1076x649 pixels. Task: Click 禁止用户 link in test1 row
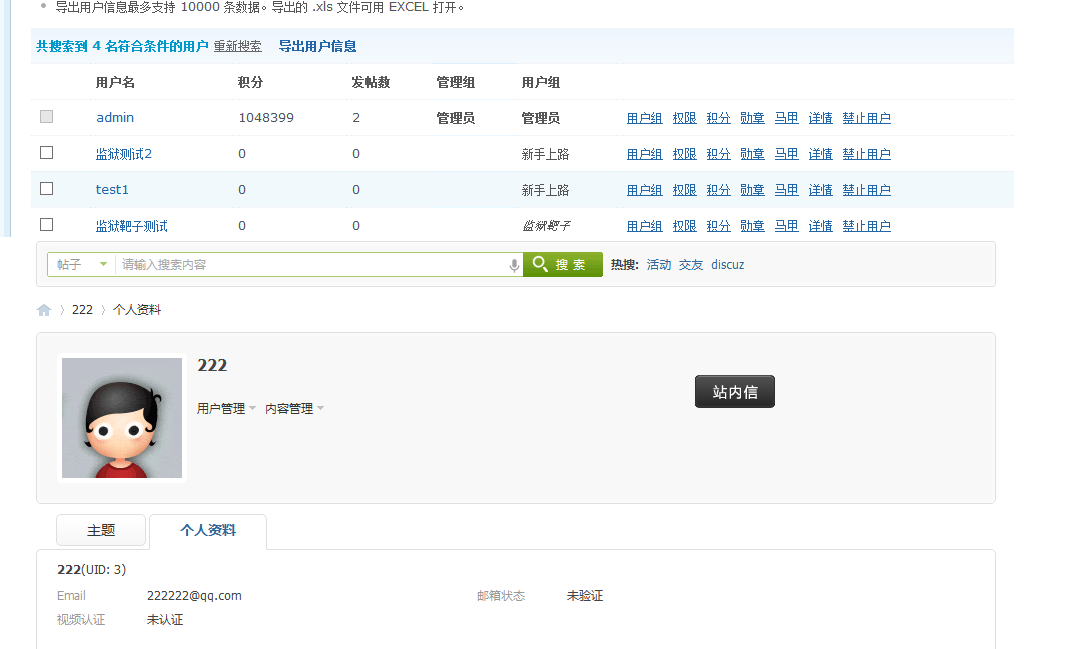pyautogui.click(x=867, y=189)
